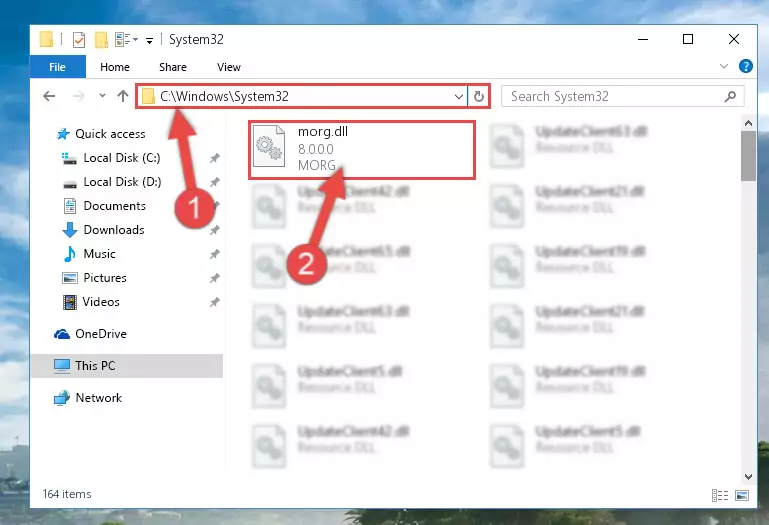Open the view layout quick access icon
This screenshot has width=769, height=525.
click(x=126, y=39)
